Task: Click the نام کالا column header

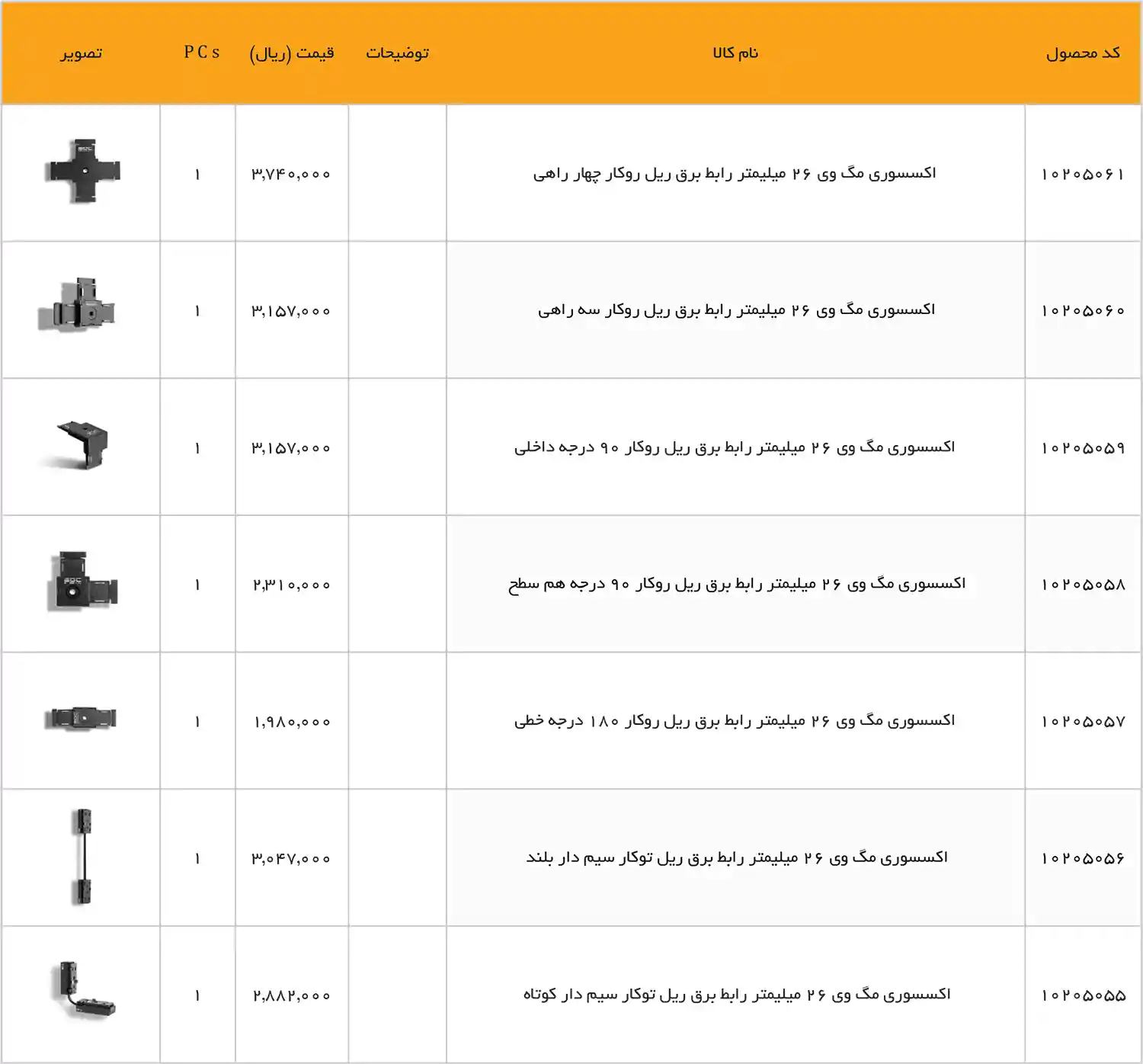Action: click(735, 53)
